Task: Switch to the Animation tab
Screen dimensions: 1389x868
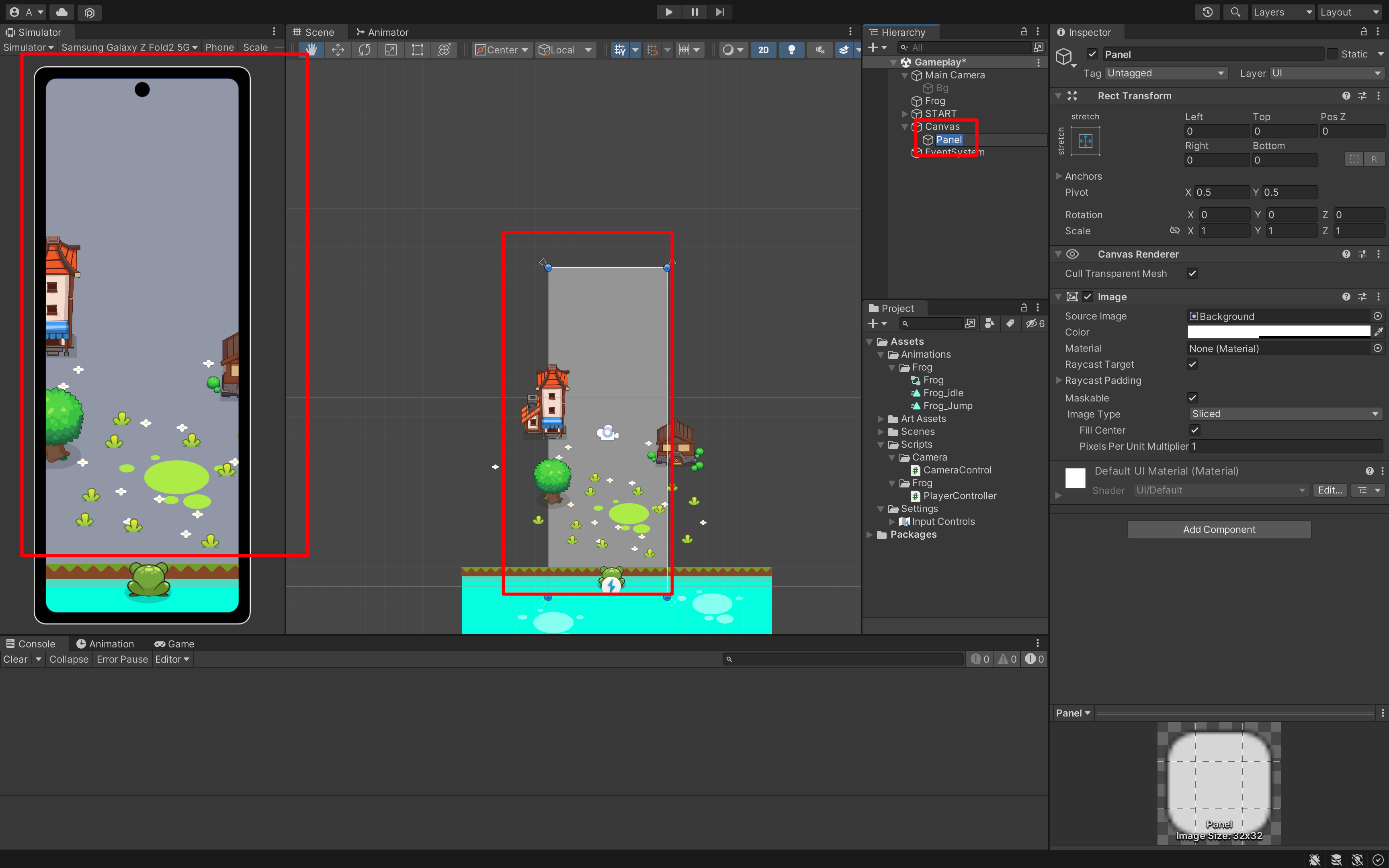Action: pyautogui.click(x=105, y=643)
